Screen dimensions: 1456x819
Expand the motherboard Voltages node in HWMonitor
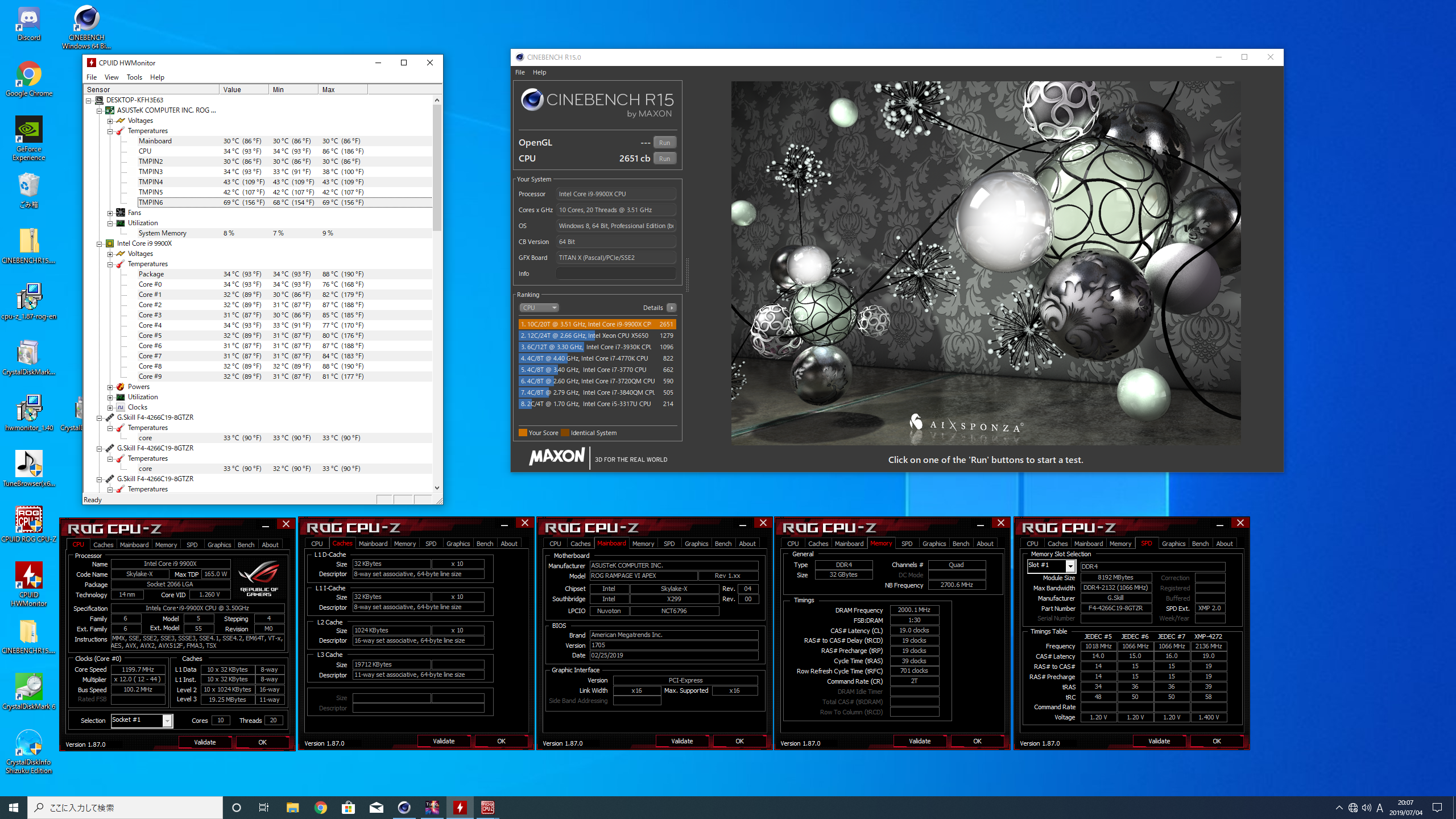click(x=110, y=121)
